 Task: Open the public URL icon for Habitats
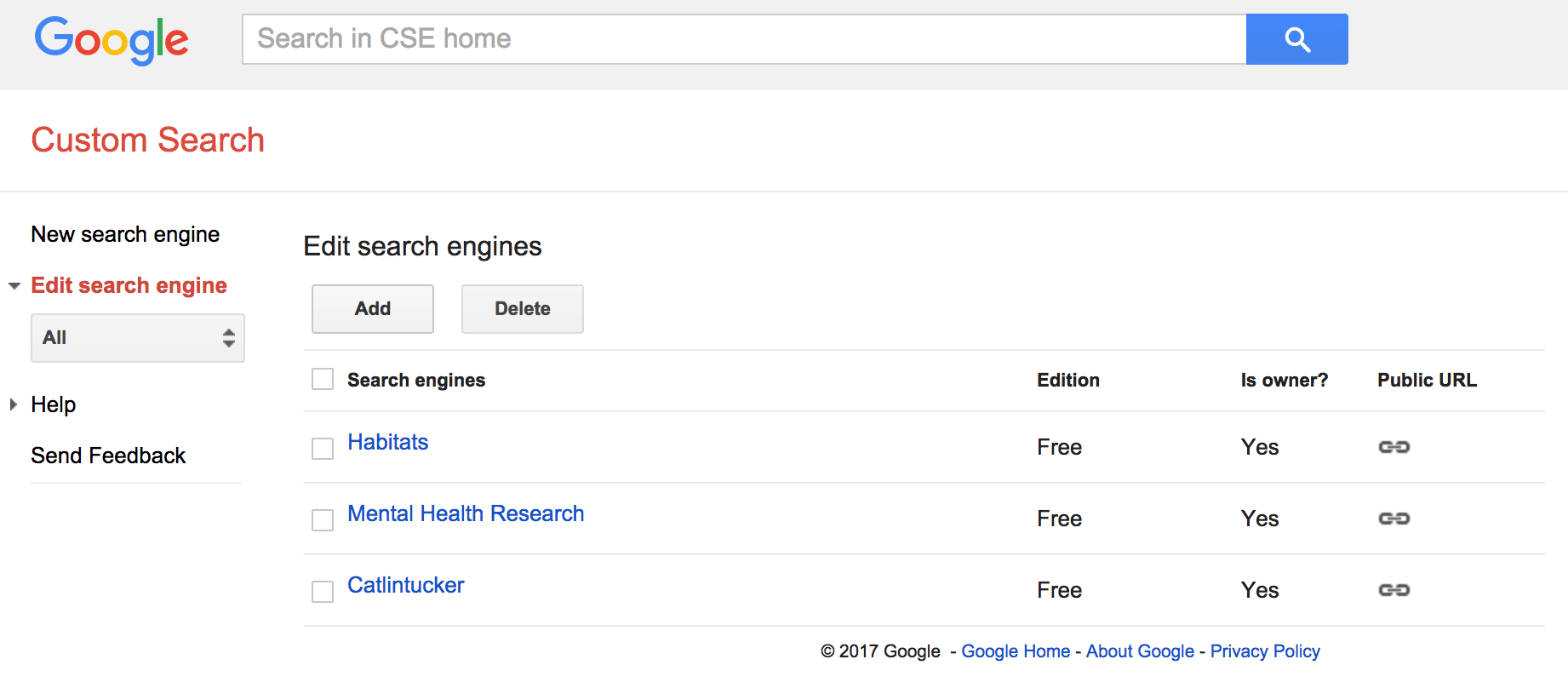[x=1394, y=446]
